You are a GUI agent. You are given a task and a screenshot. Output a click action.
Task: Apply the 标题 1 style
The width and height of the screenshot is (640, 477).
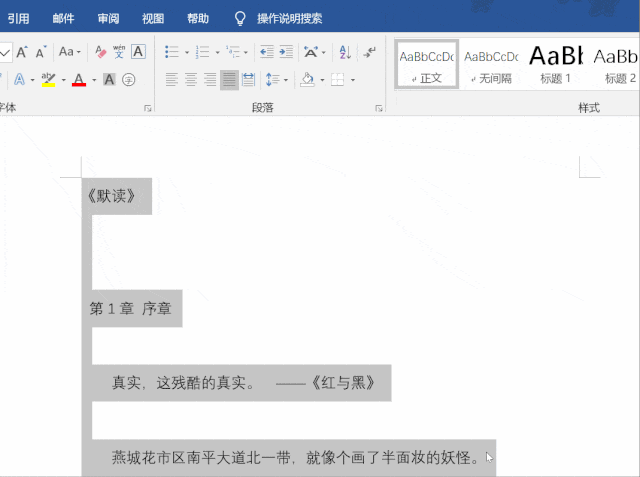pyautogui.click(x=555, y=64)
